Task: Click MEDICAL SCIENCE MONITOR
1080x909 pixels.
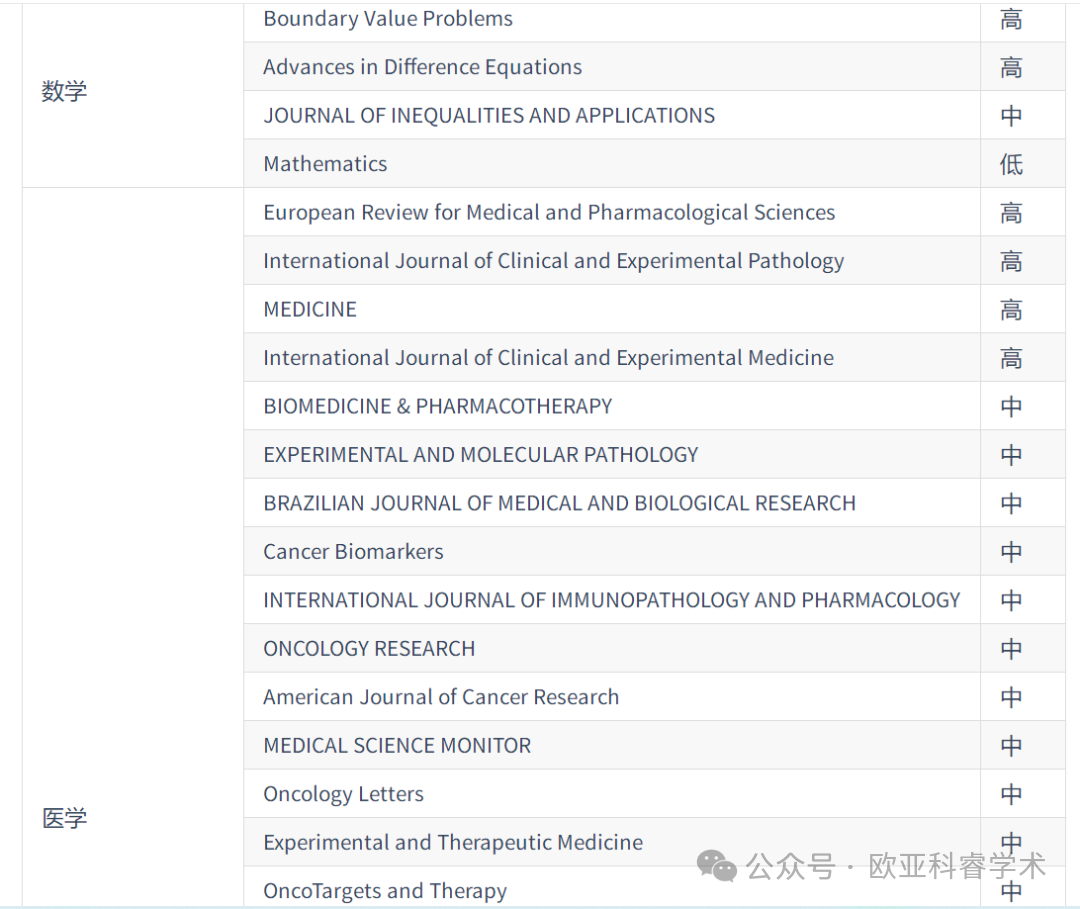Action: click(x=397, y=746)
